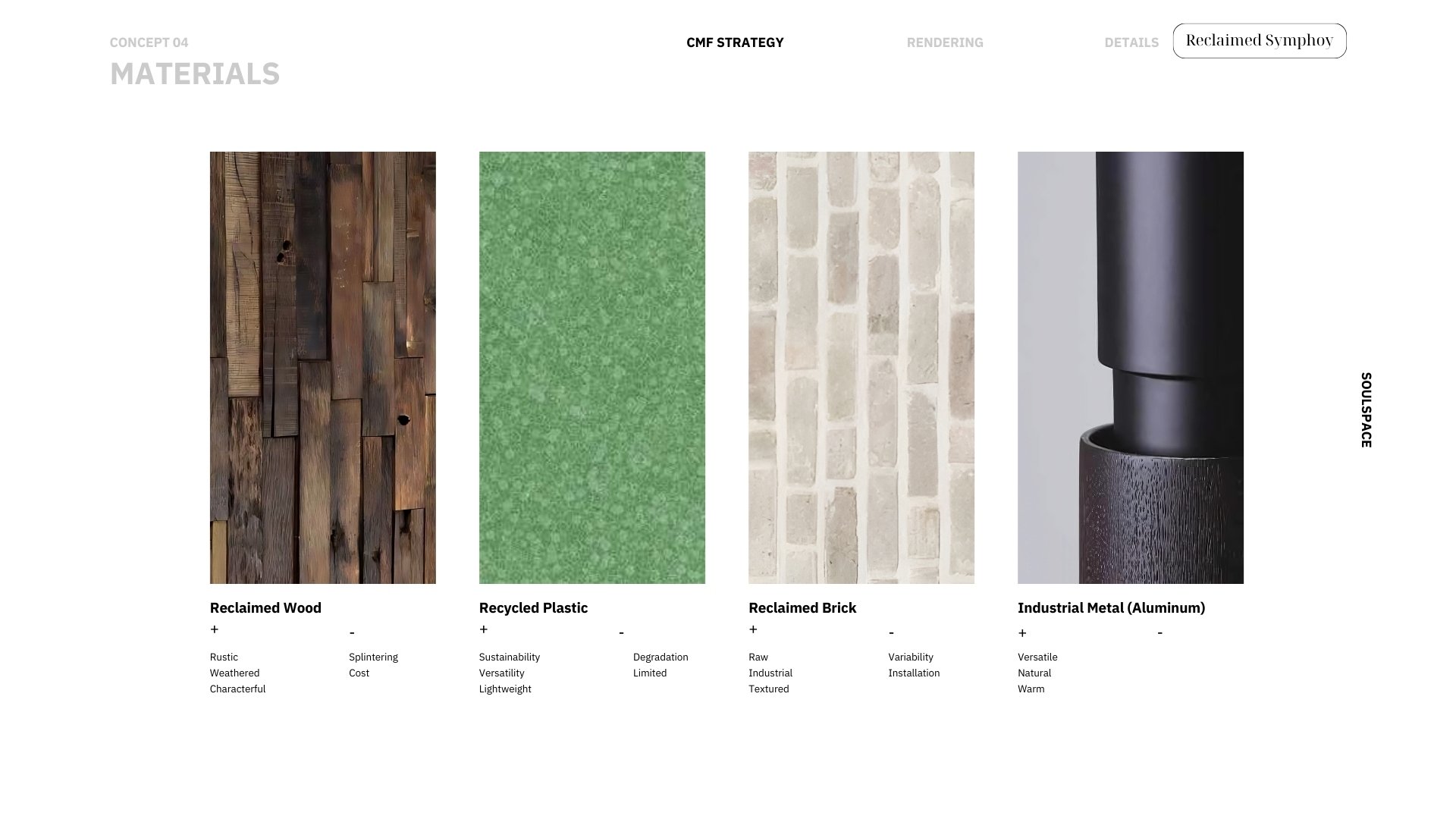This screenshot has width=1456, height=819.
Task: Click the word Sustainability
Action: pyautogui.click(x=510, y=657)
